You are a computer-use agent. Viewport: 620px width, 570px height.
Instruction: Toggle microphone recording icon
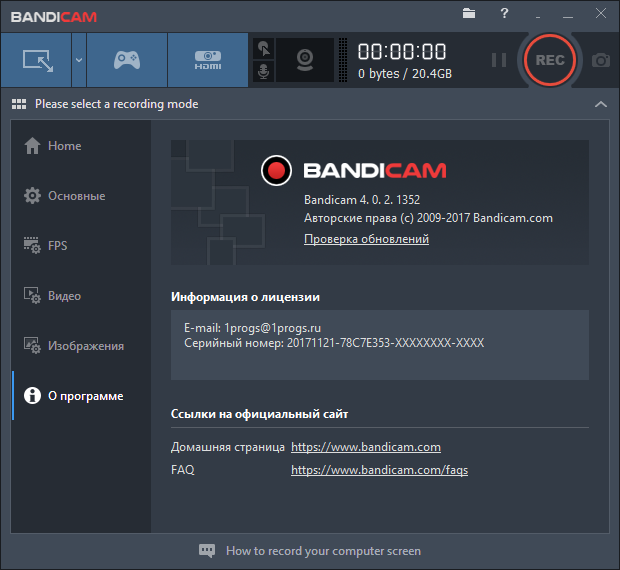pos(263,72)
